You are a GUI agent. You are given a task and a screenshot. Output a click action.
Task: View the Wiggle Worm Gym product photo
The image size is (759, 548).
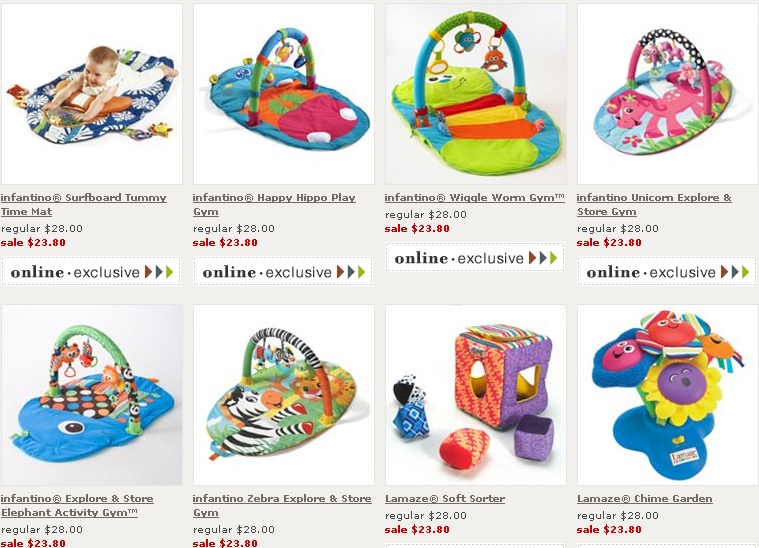click(476, 93)
